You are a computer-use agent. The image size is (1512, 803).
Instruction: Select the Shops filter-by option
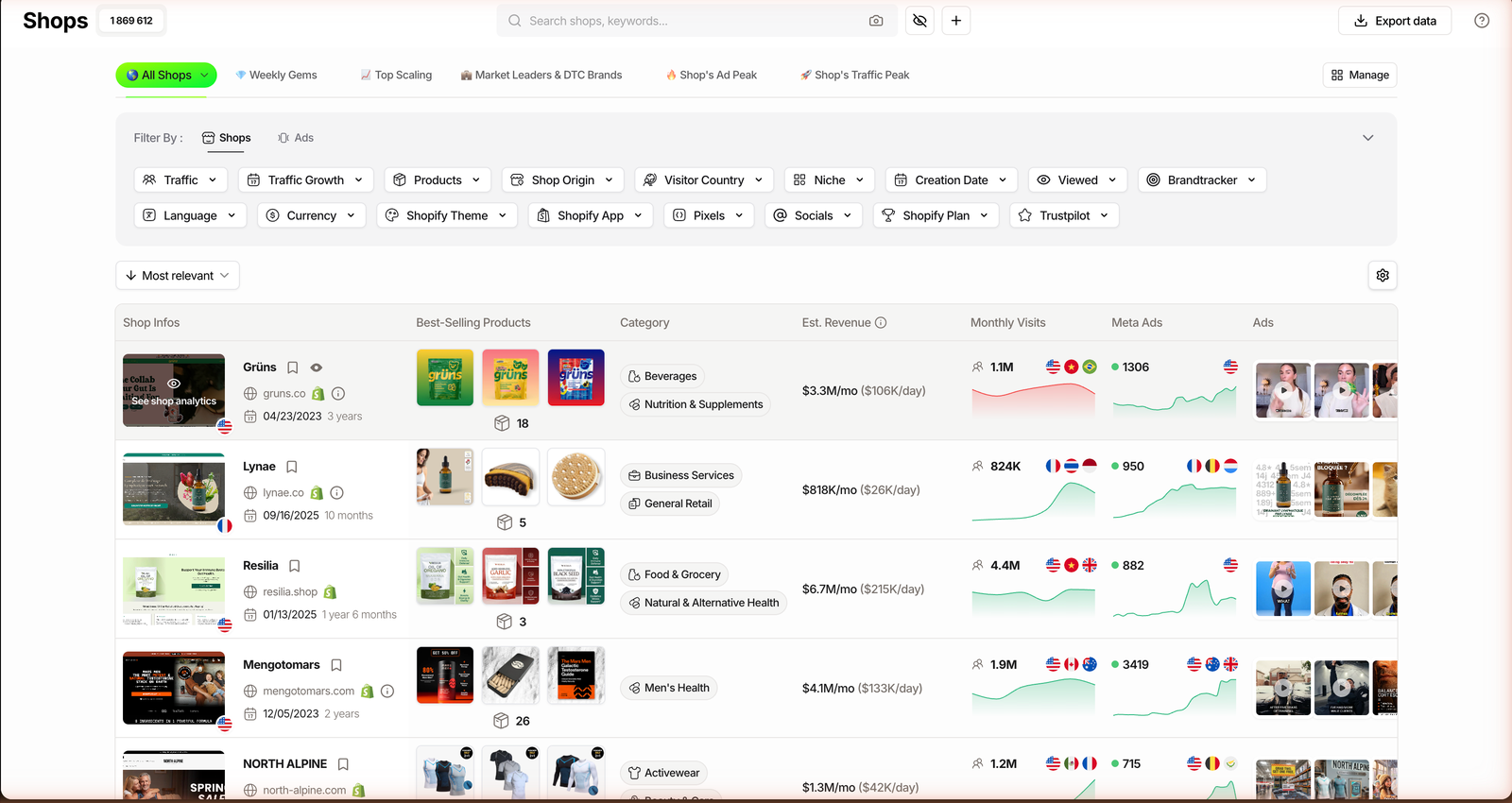[x=227, y=138]
